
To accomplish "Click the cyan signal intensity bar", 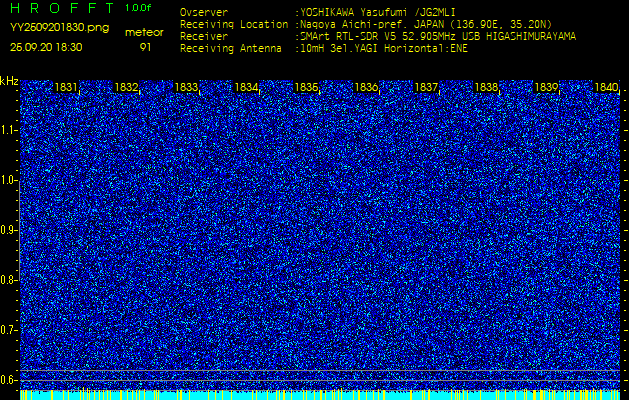I will tap(320, 395).
